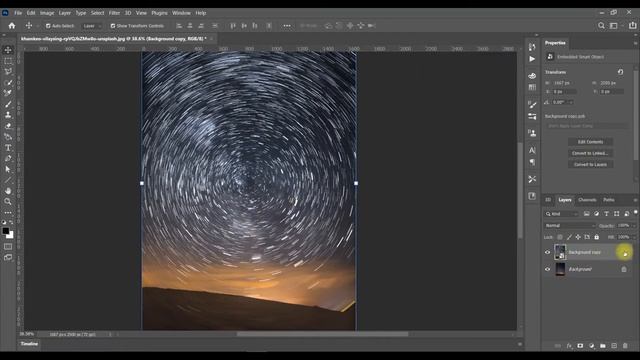Click the Edit Contents button
This screenshot has width=640, height=360.
[590, 142]
